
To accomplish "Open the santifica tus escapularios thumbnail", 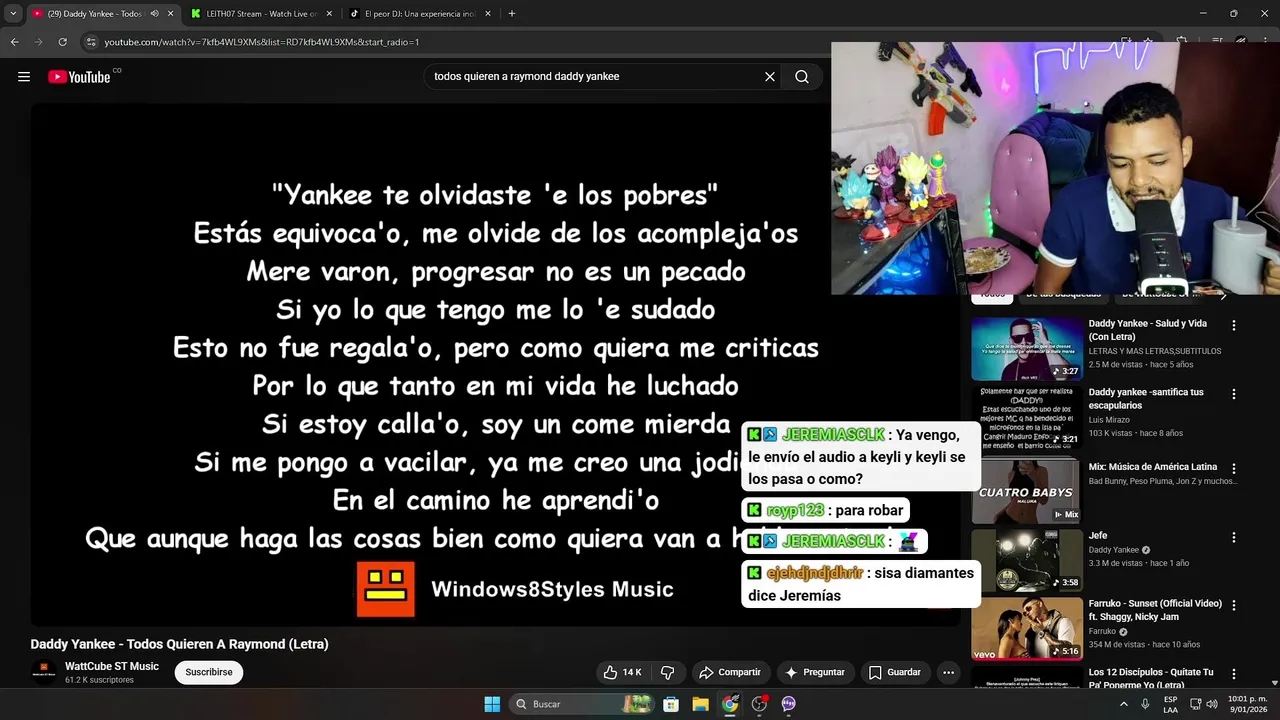I will (1027, 417).
